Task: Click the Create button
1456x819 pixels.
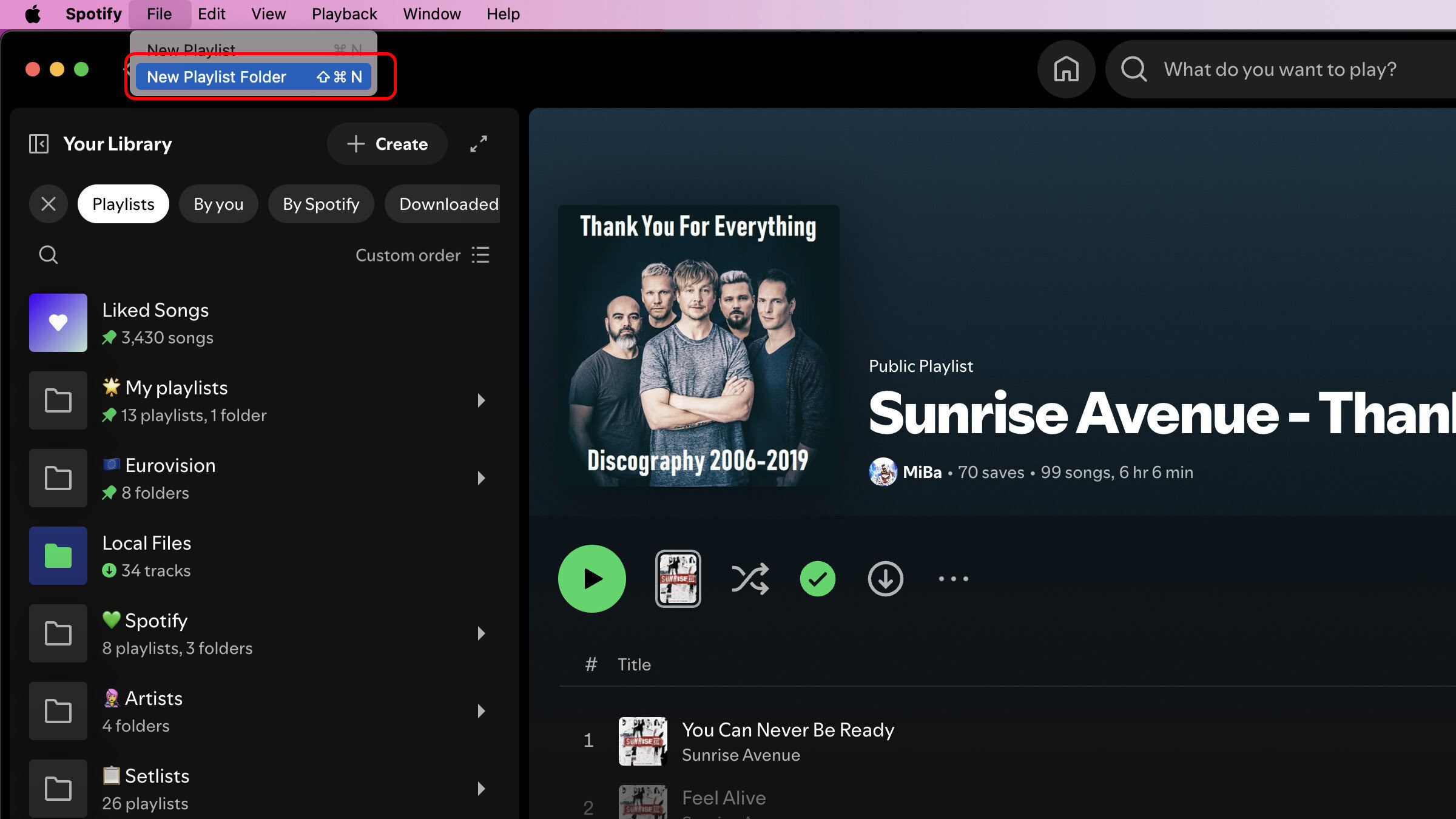Action: click(x=387, y=144)
